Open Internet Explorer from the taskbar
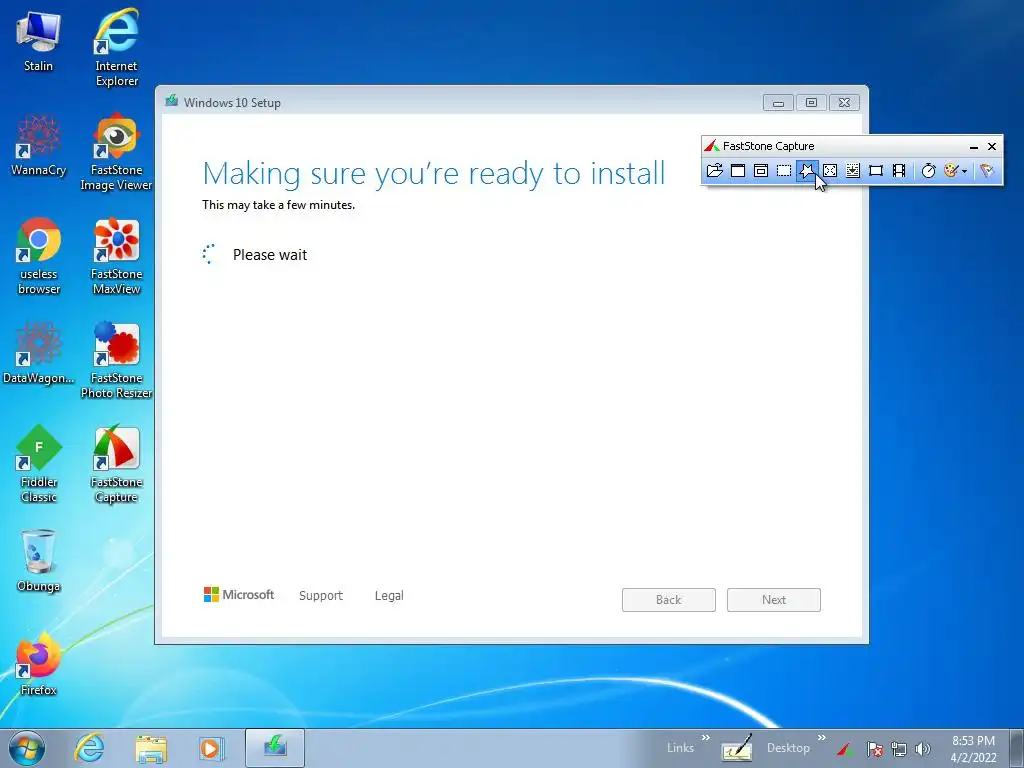 [x=89, y=748]
